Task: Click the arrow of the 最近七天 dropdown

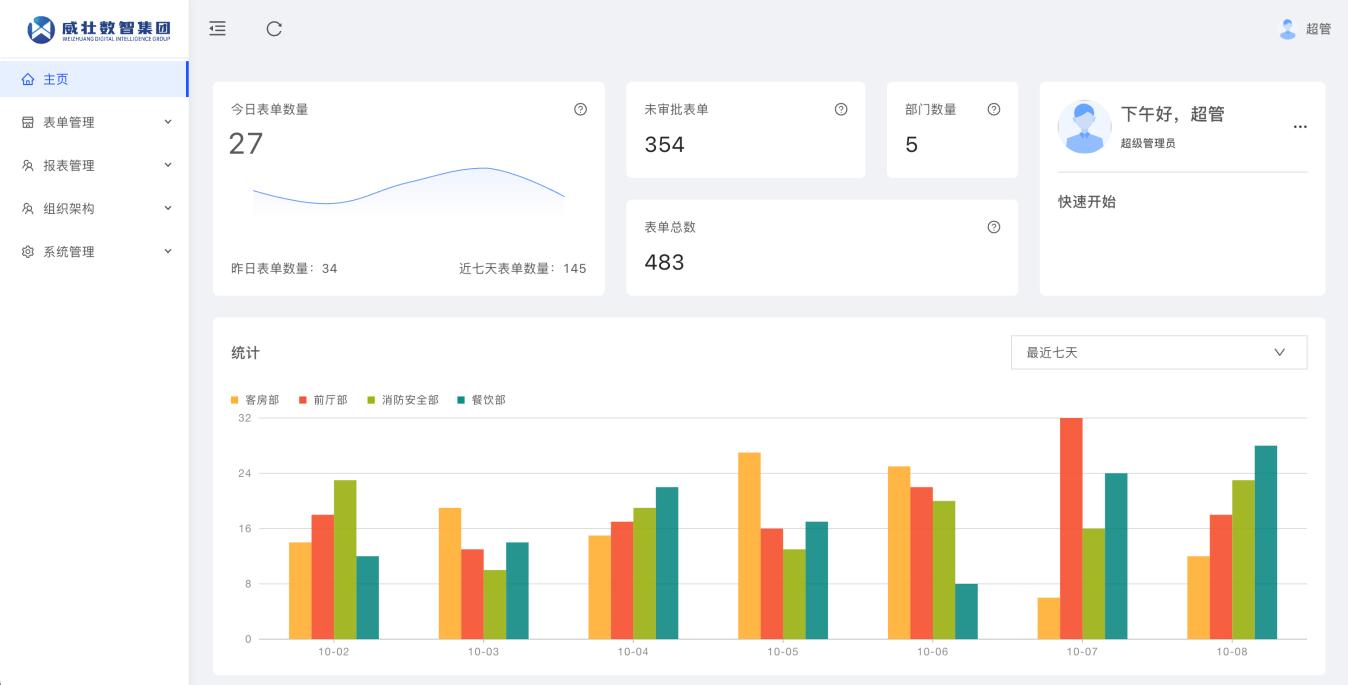Action: pyautogui.click(x=1280, y=352)
